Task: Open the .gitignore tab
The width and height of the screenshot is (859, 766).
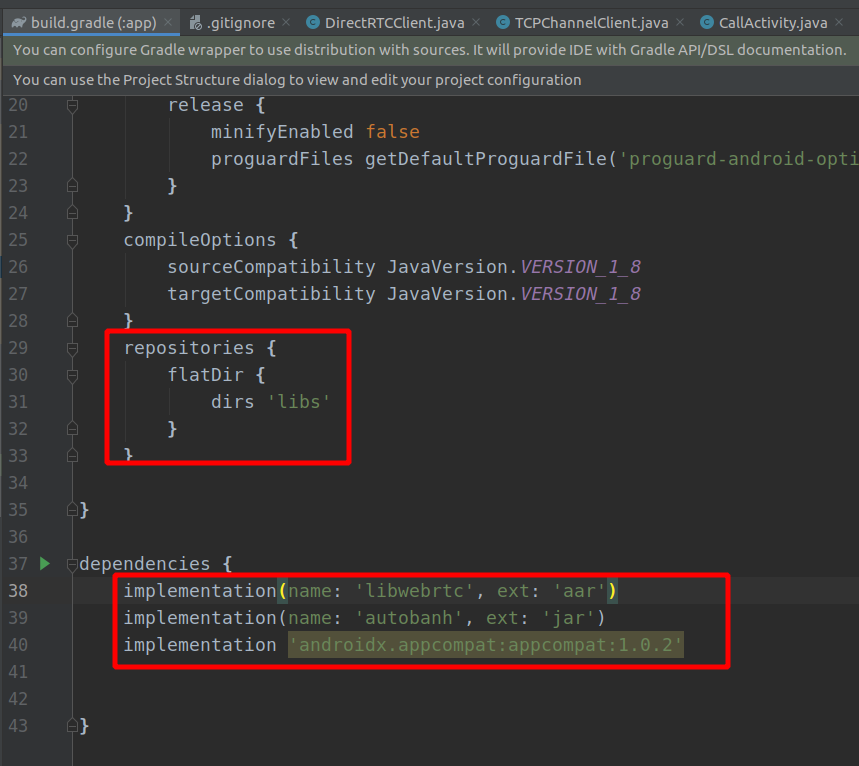Action: coord(240,22)
